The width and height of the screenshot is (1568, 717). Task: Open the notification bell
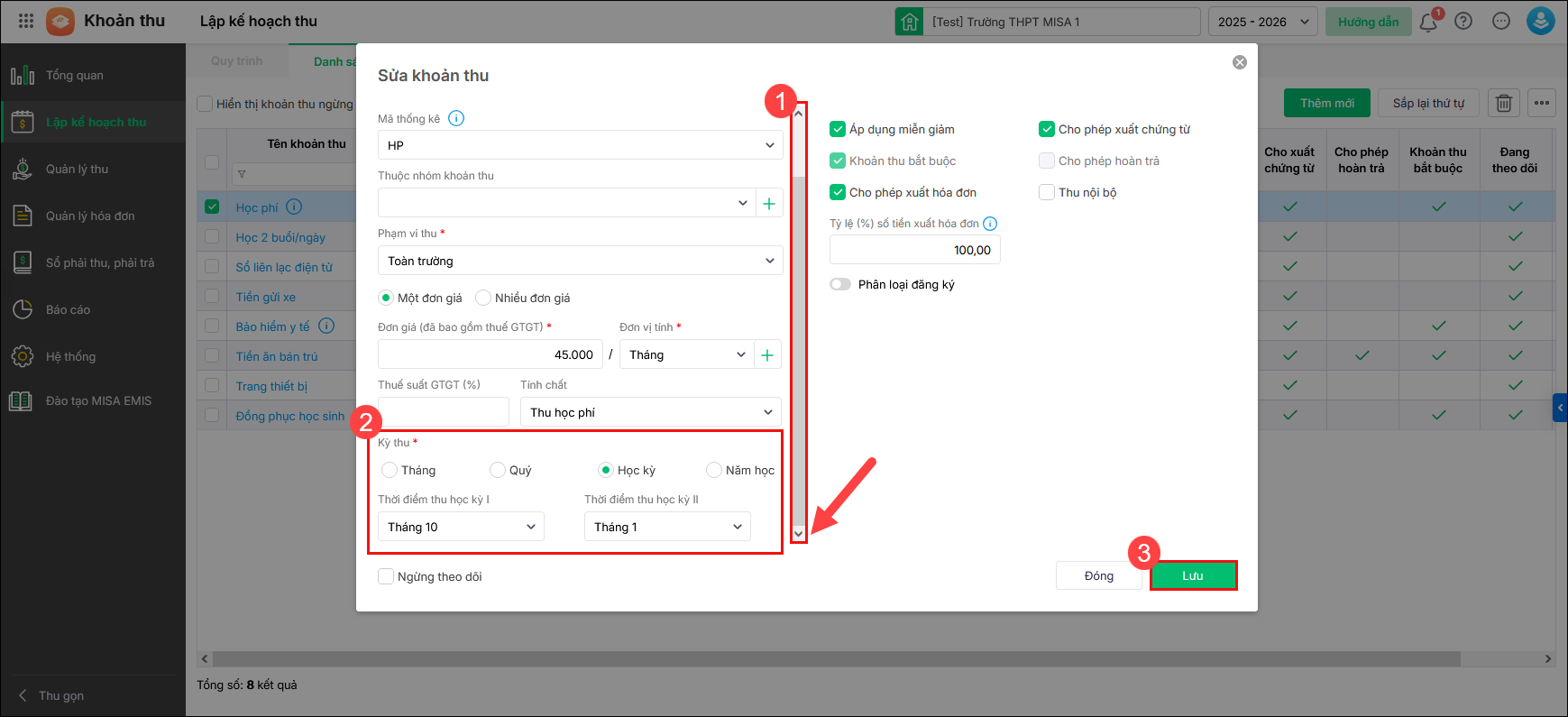click(1428, 22)
